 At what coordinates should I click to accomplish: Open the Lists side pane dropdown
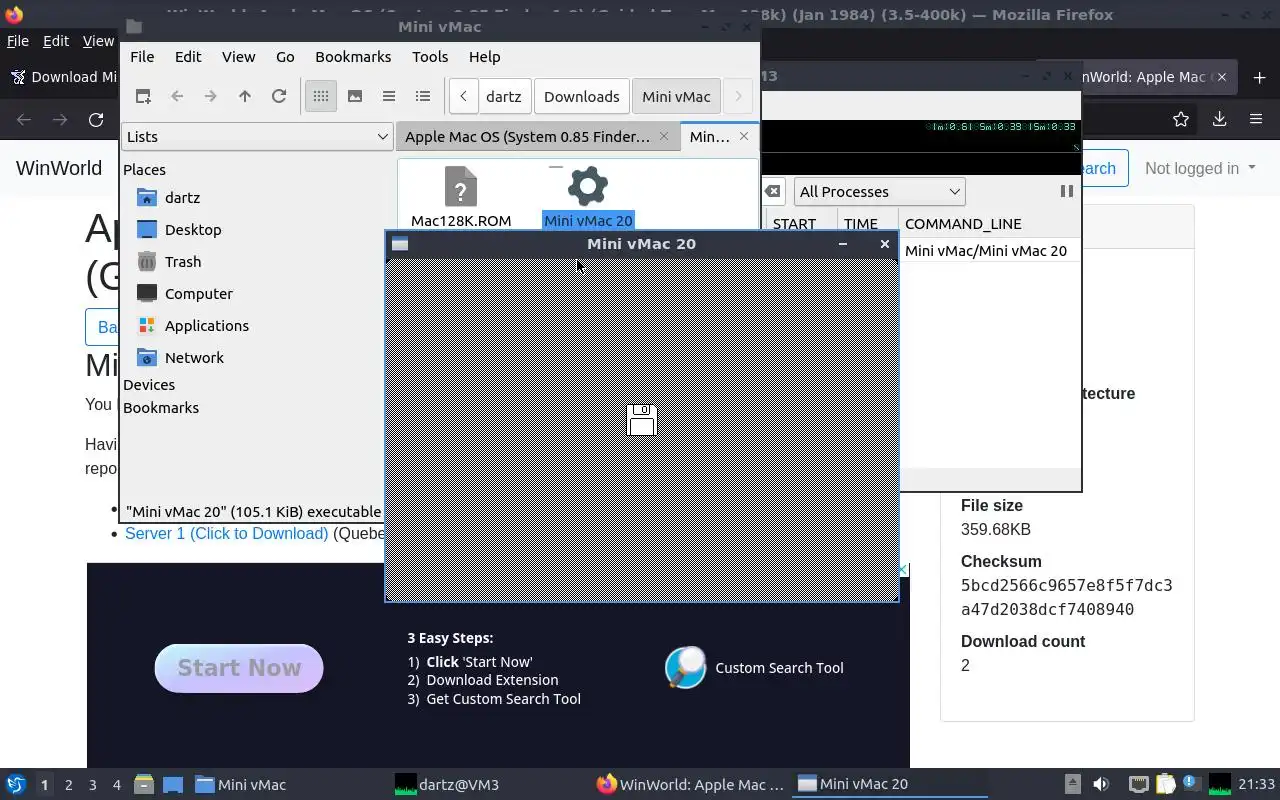[x=257, y=136]
